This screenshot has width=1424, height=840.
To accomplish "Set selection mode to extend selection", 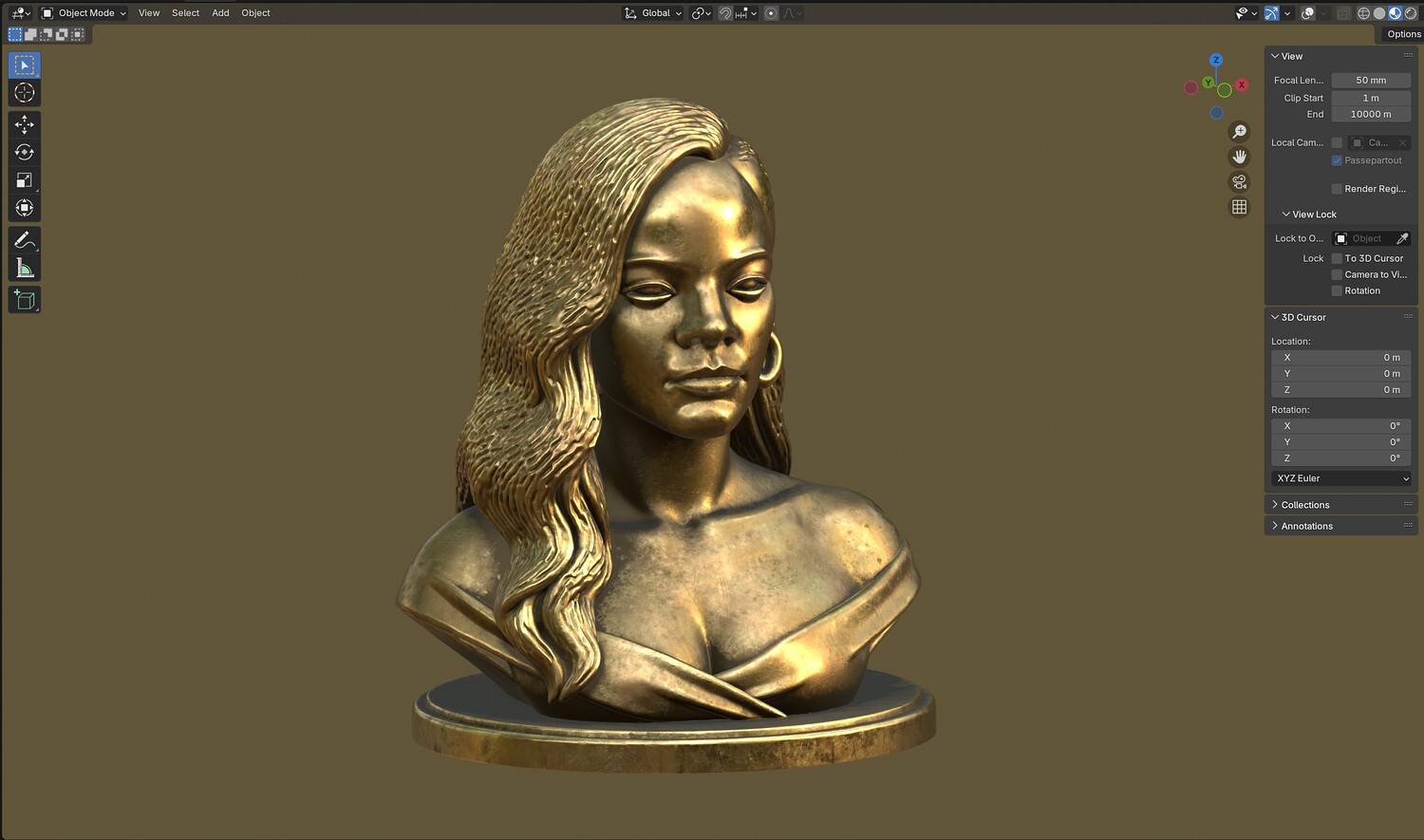I will click(x=30, y=34).
